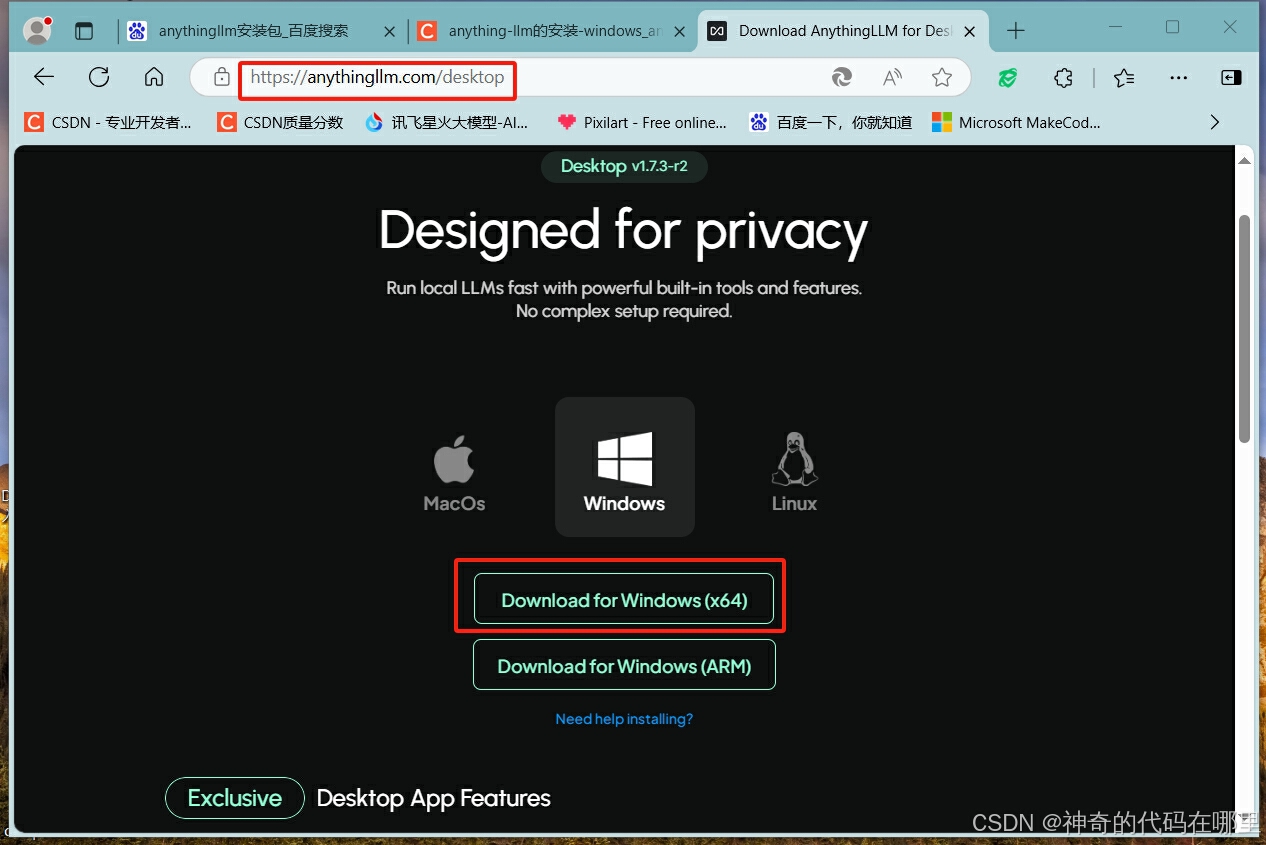The image size is (1266, 845).
Task: Open the Extensions puzzle icon
Action: point(1063,77)
